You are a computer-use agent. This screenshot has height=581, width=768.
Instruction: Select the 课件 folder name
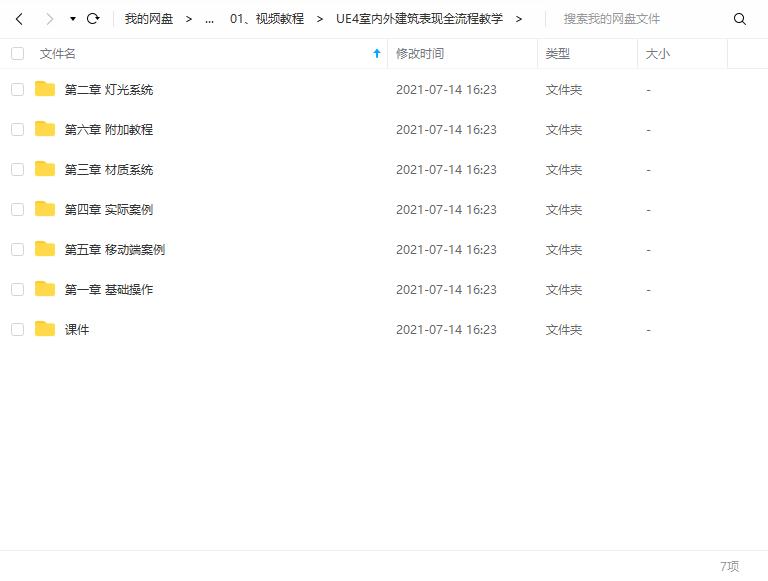point(77,330)
